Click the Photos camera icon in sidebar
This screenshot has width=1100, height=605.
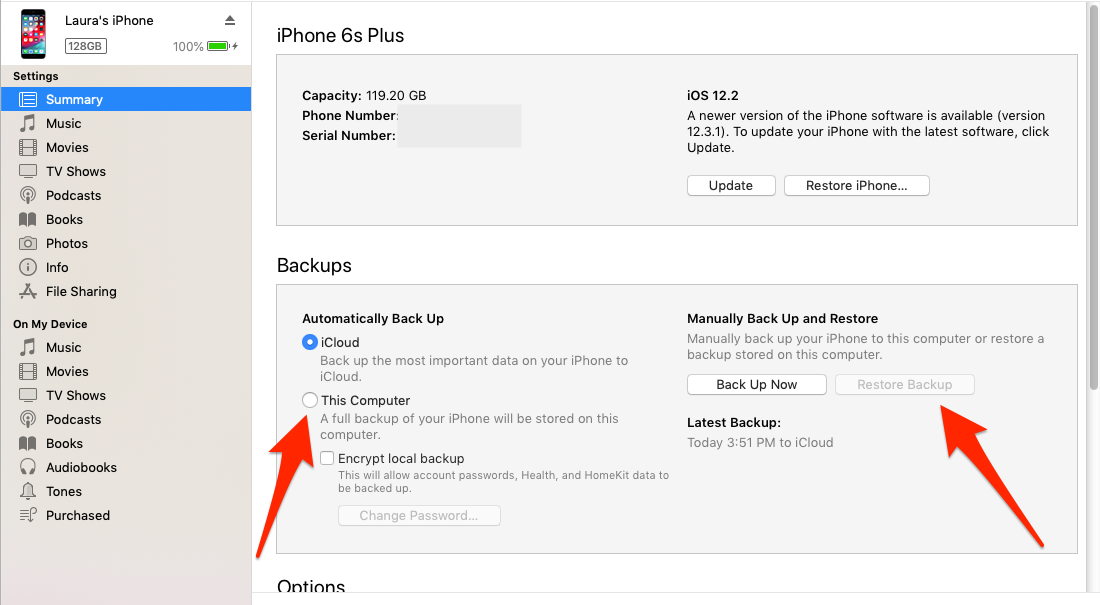point(28,243)
